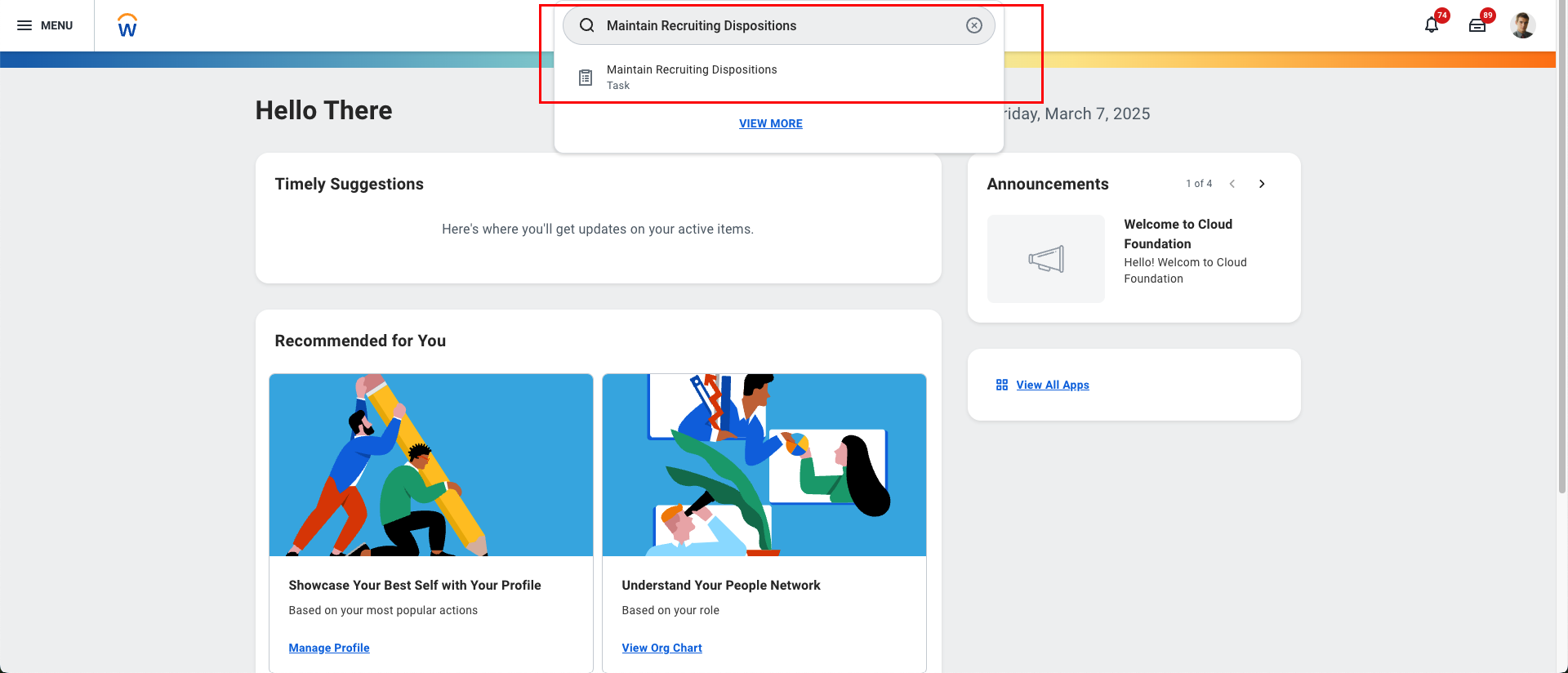Click the Timely Suggestions heading
The width and height of the screenshot is (1568, 673).
click(x=349, y=184)
